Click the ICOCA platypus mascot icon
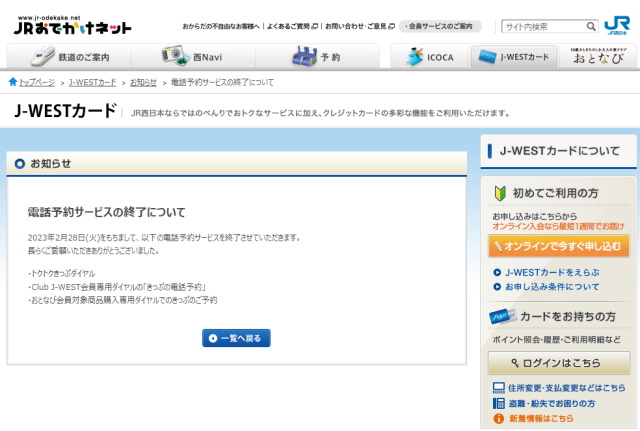Screen dimensions: 640x431 click(x=415, y=56)
